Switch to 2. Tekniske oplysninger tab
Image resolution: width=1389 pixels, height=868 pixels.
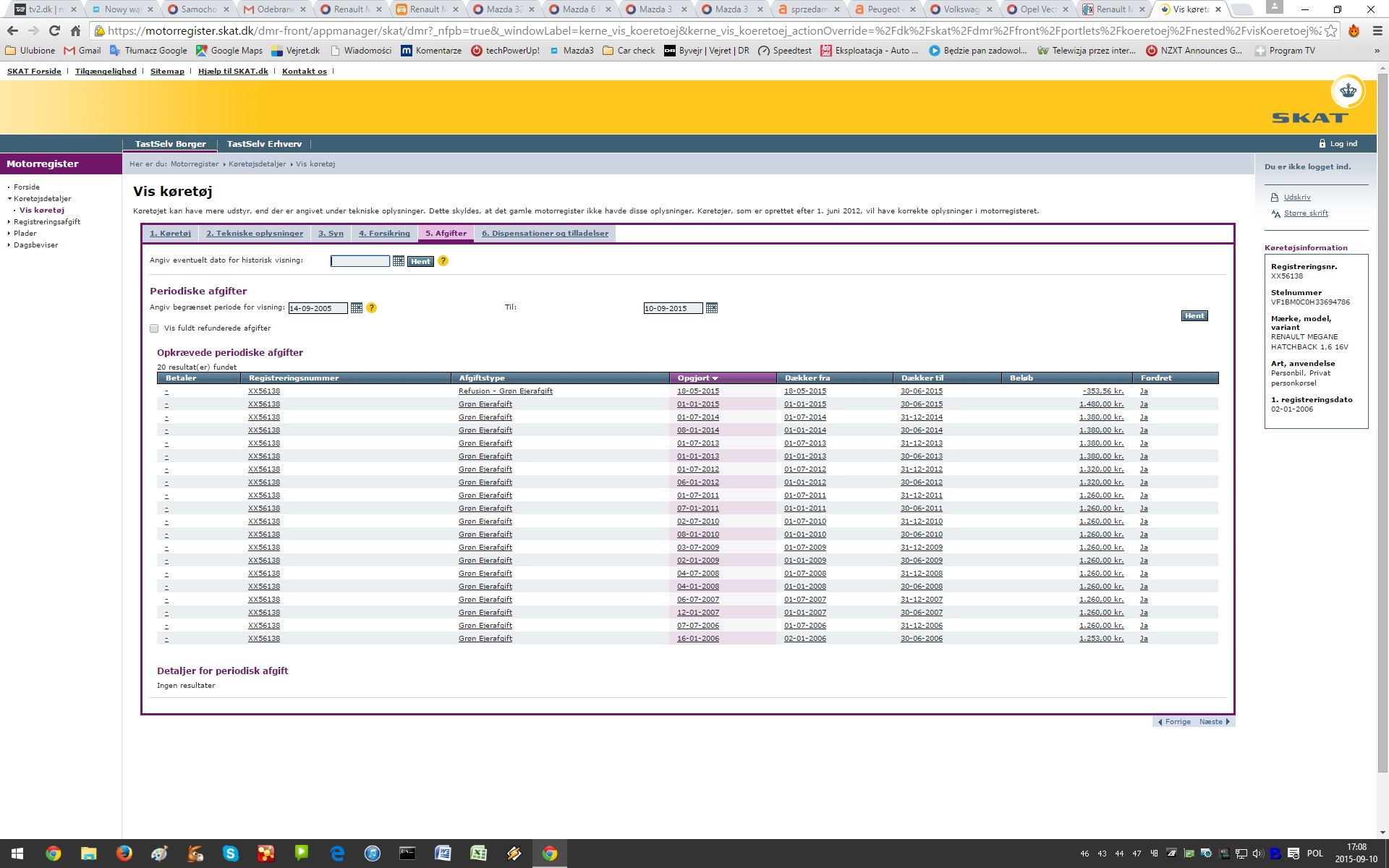pos(255,234)
